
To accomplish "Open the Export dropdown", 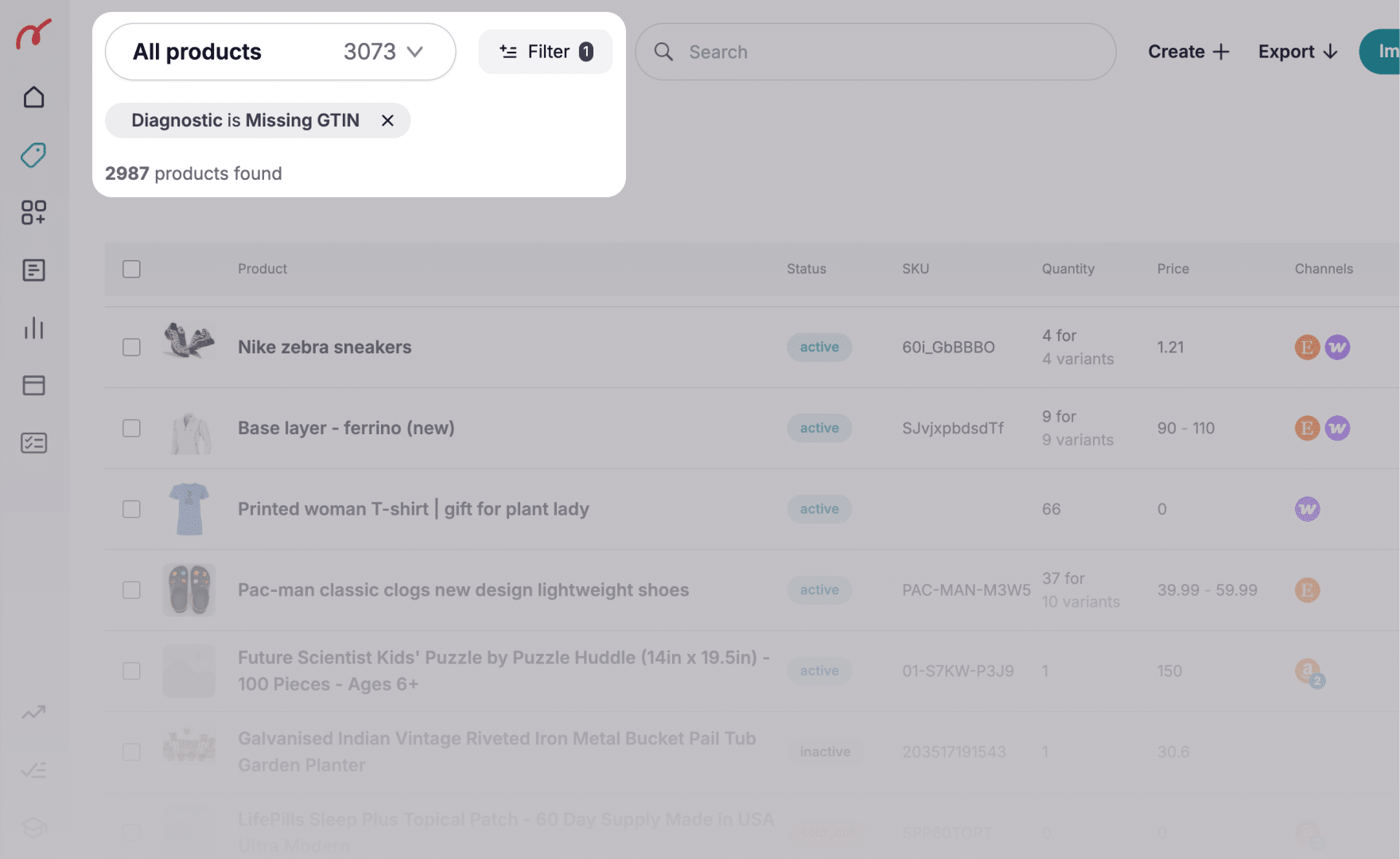I will (x=1297, y=52).
